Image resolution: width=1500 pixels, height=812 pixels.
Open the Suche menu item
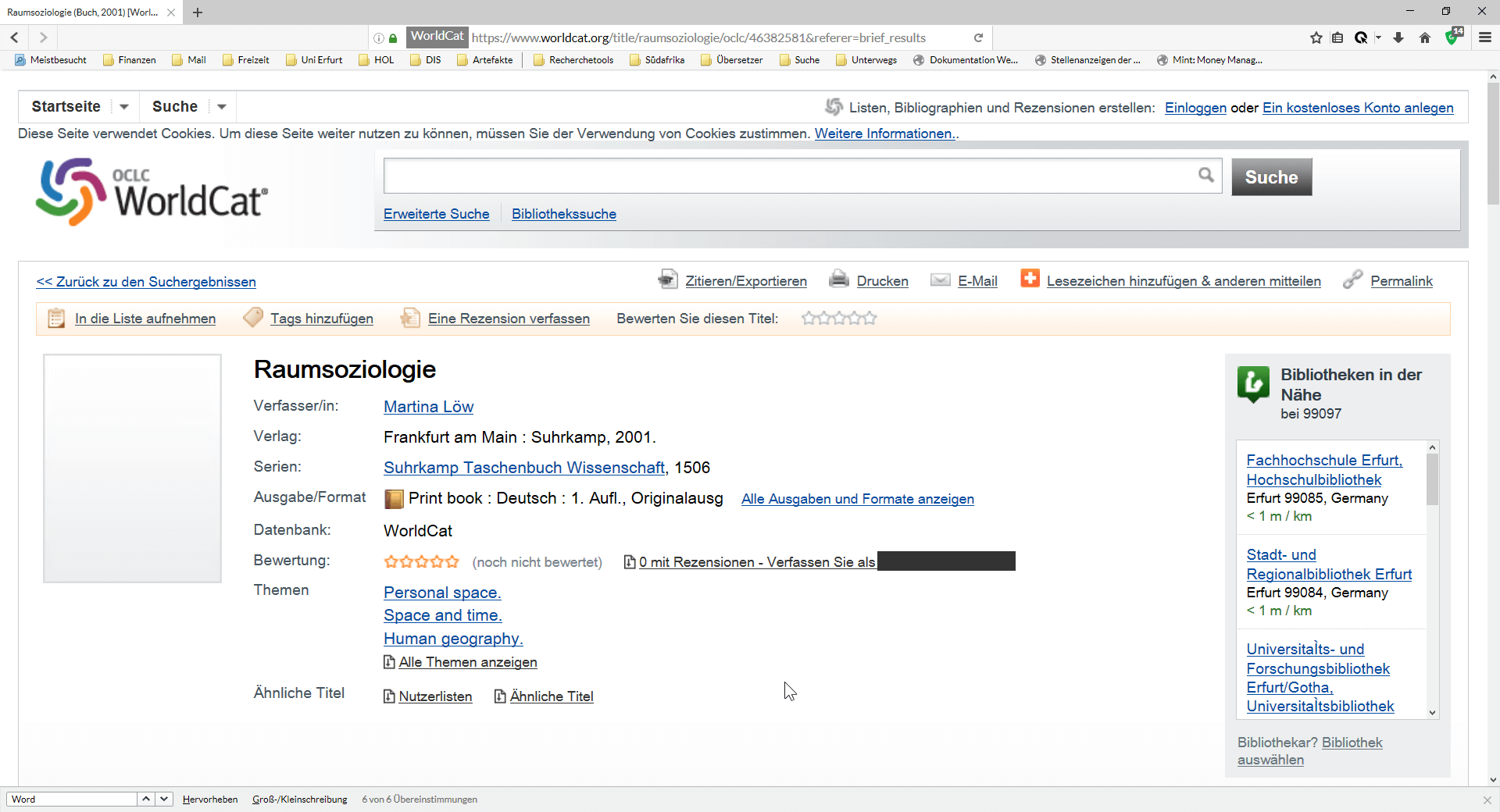coord(175,107)
